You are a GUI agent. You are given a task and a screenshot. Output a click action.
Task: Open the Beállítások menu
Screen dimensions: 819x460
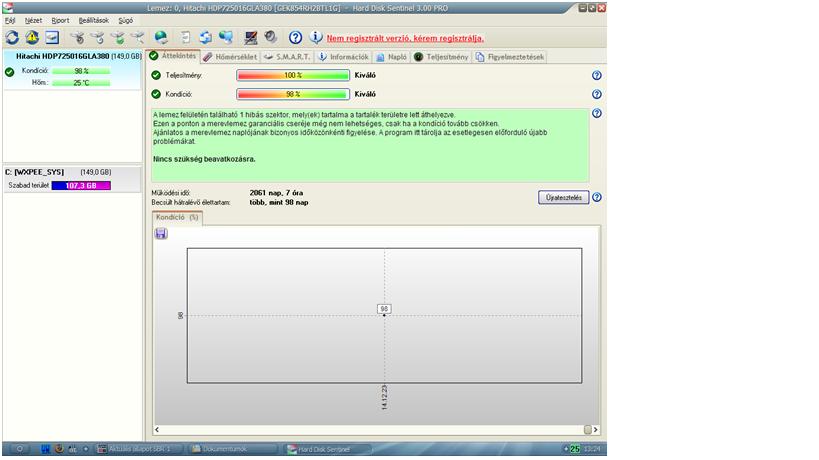tap(93, 20)
